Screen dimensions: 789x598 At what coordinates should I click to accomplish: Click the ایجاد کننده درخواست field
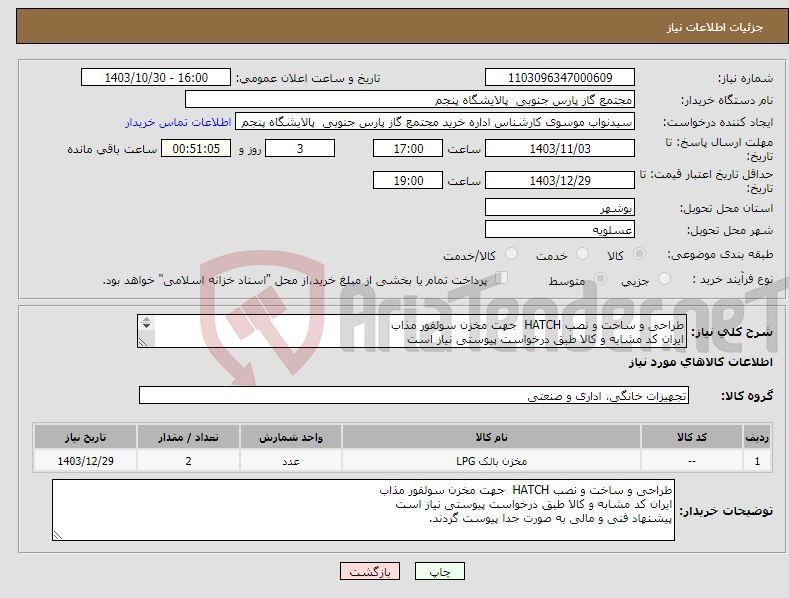tap(435, 121)
